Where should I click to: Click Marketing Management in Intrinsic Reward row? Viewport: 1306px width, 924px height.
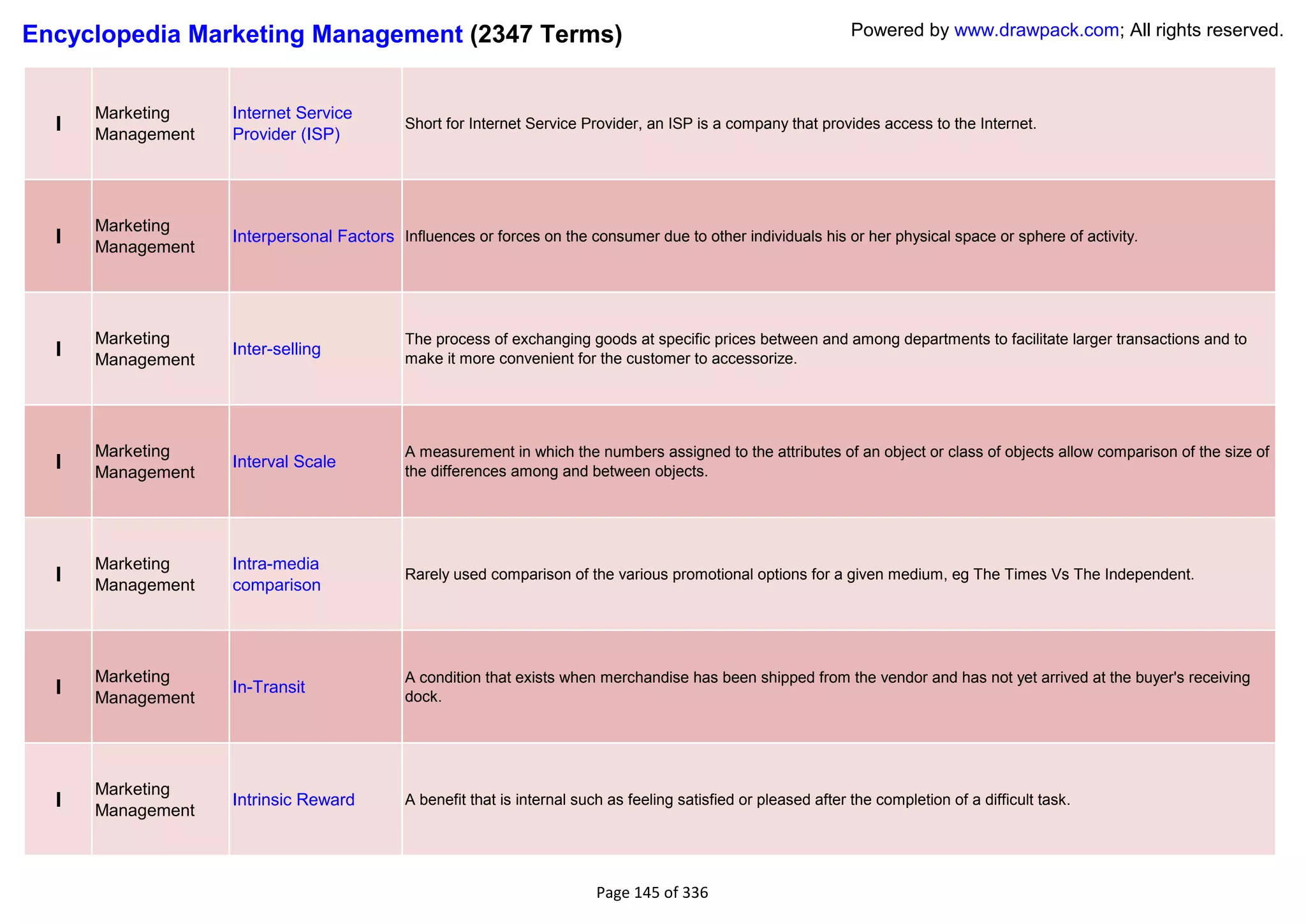tap(145, 800)
